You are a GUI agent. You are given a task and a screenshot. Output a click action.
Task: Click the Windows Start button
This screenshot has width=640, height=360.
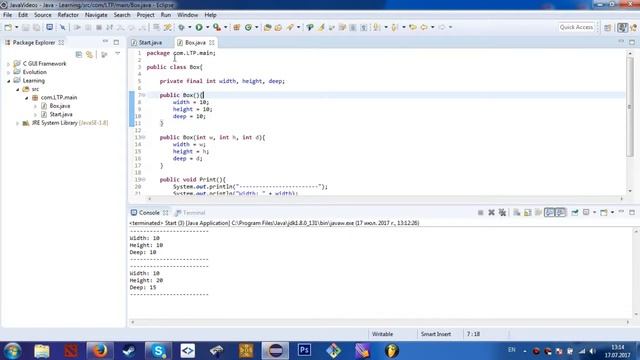(13, 351)
